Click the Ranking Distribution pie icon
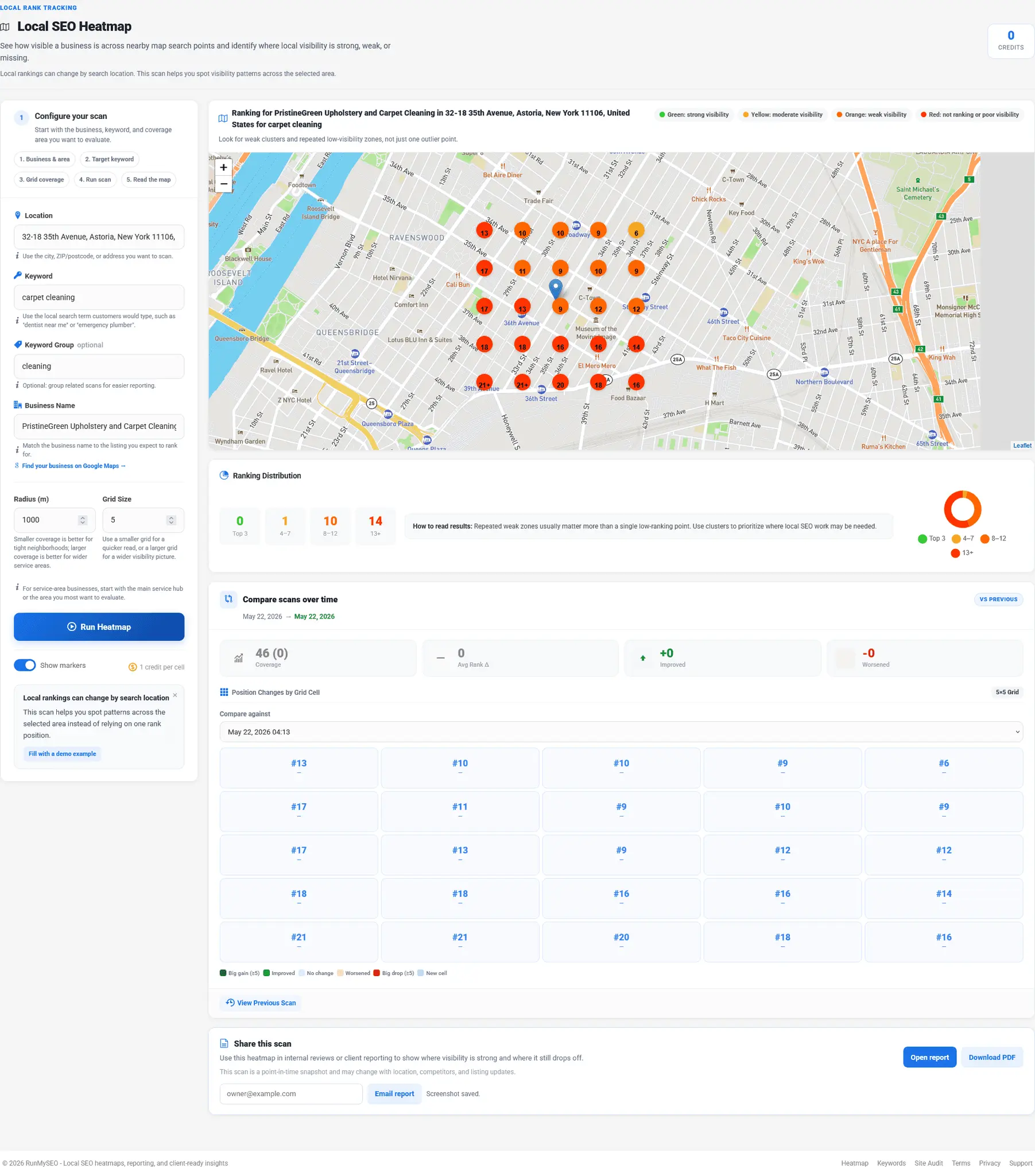The image size is (1035, 1176). (224, 475)
